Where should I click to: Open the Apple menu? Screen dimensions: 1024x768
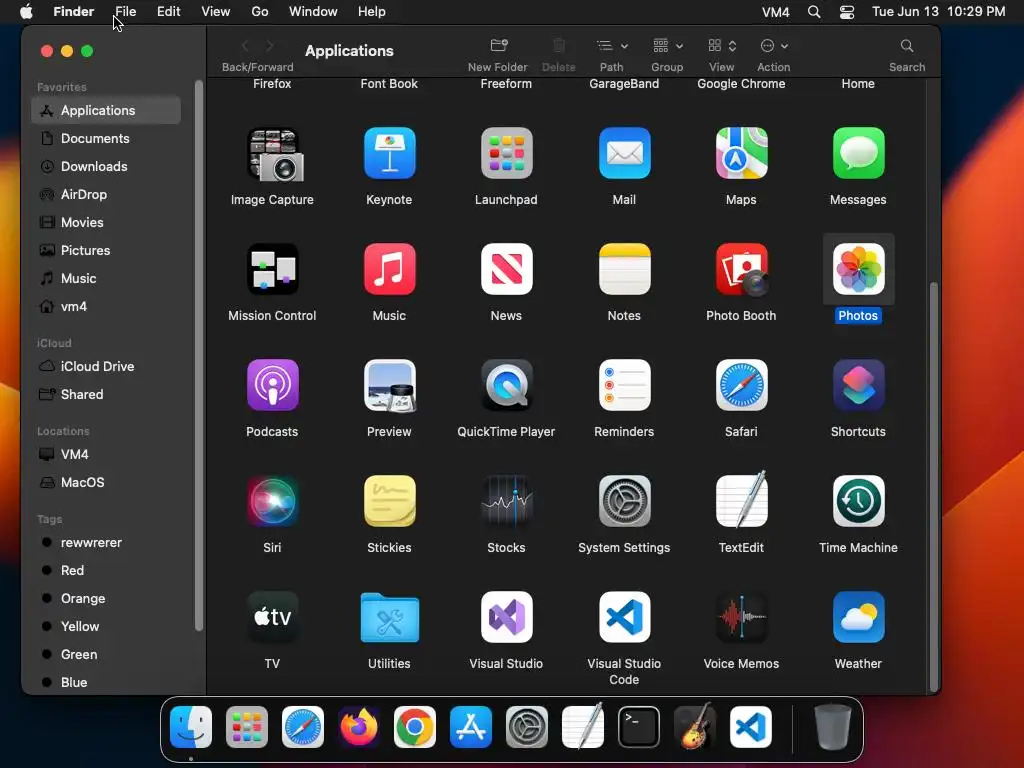(26, 12)
